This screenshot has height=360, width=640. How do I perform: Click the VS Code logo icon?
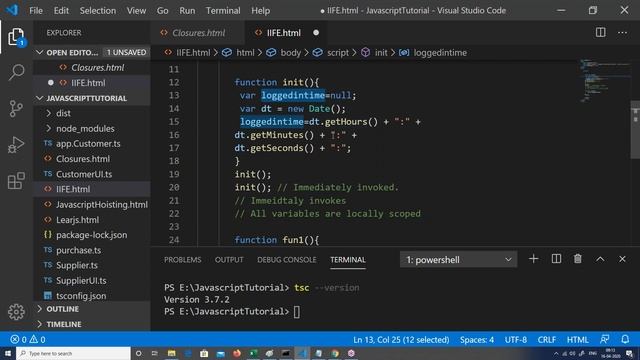[x=12, y=10]
